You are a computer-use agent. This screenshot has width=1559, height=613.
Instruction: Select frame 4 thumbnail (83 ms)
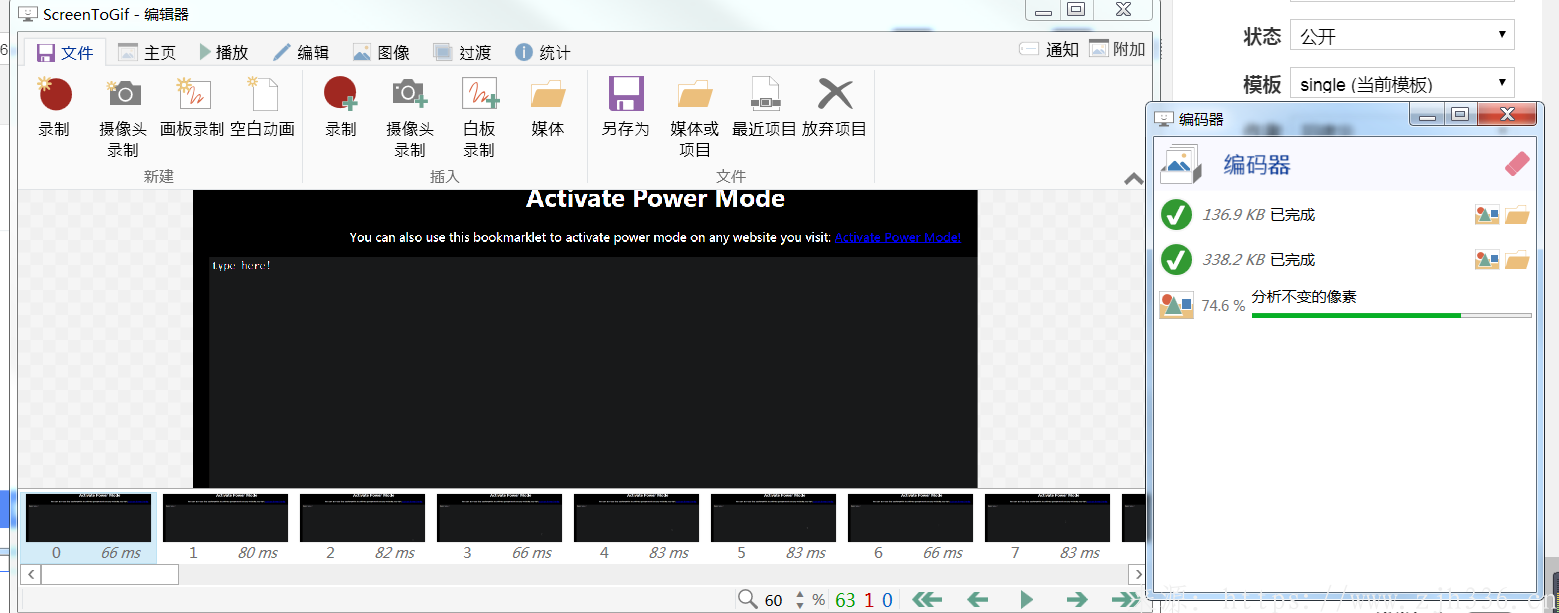636,527
